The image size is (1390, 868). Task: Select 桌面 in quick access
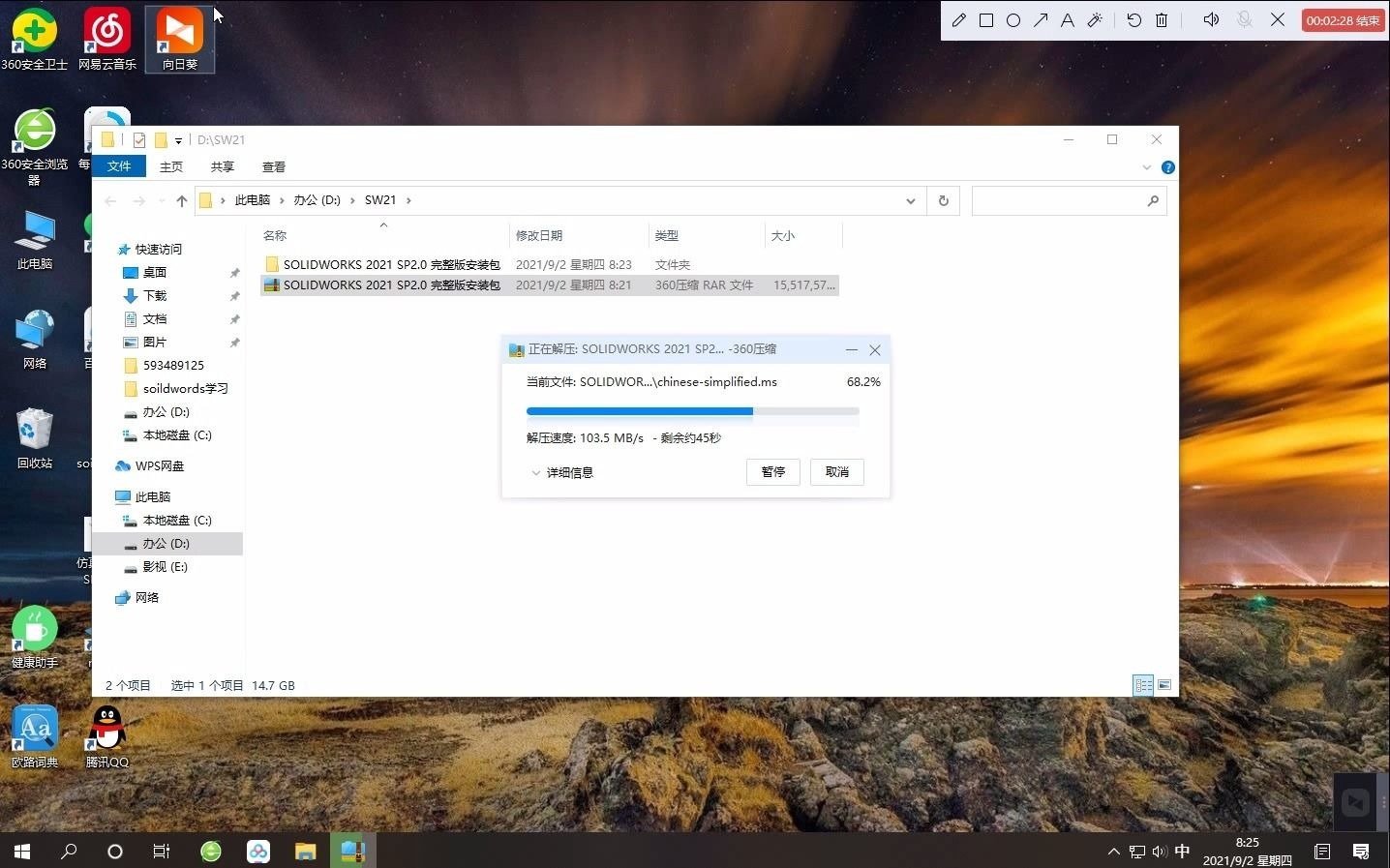point(155,272)
